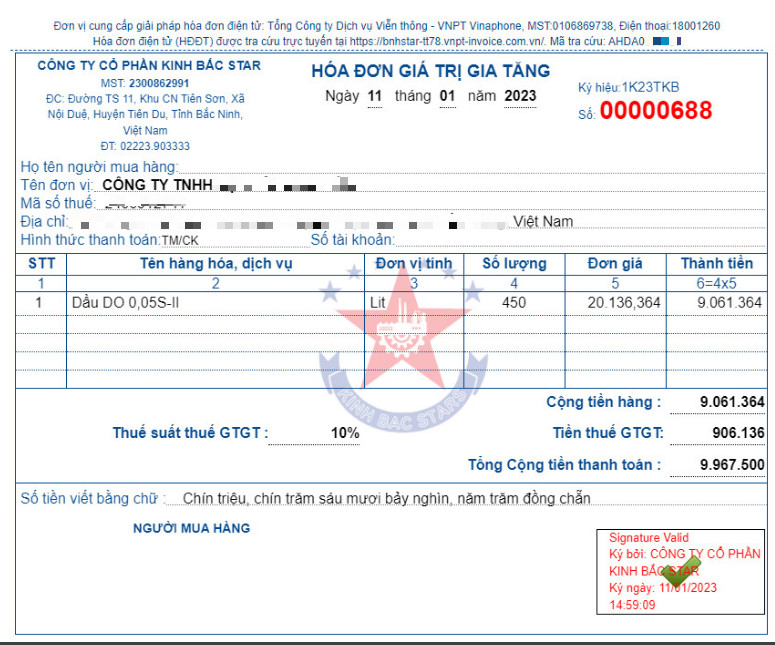Select item name Dầu DO 0,05S-II
Screen dimensions: 775x645
[126, 302]
